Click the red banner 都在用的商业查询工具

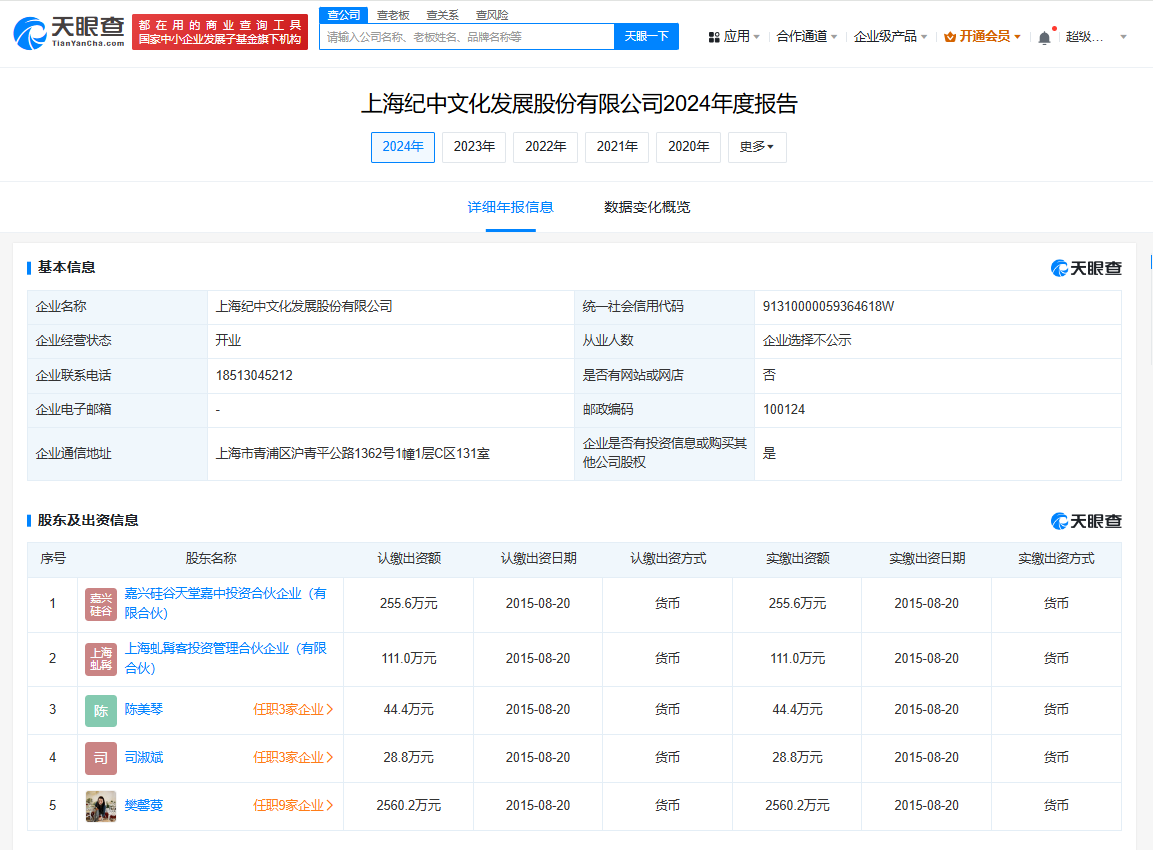(220, 32)
